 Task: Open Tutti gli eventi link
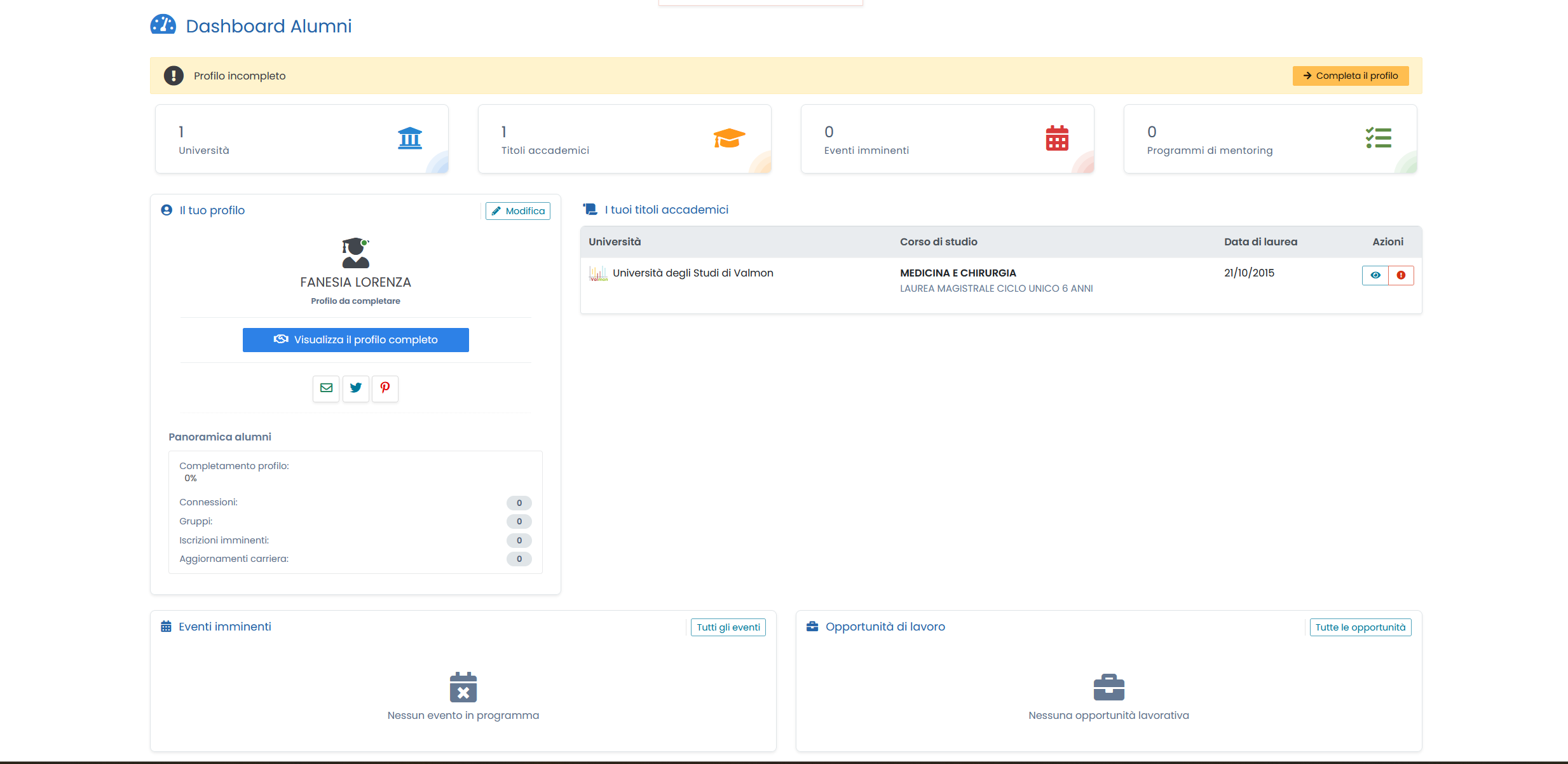pos(728,627)
